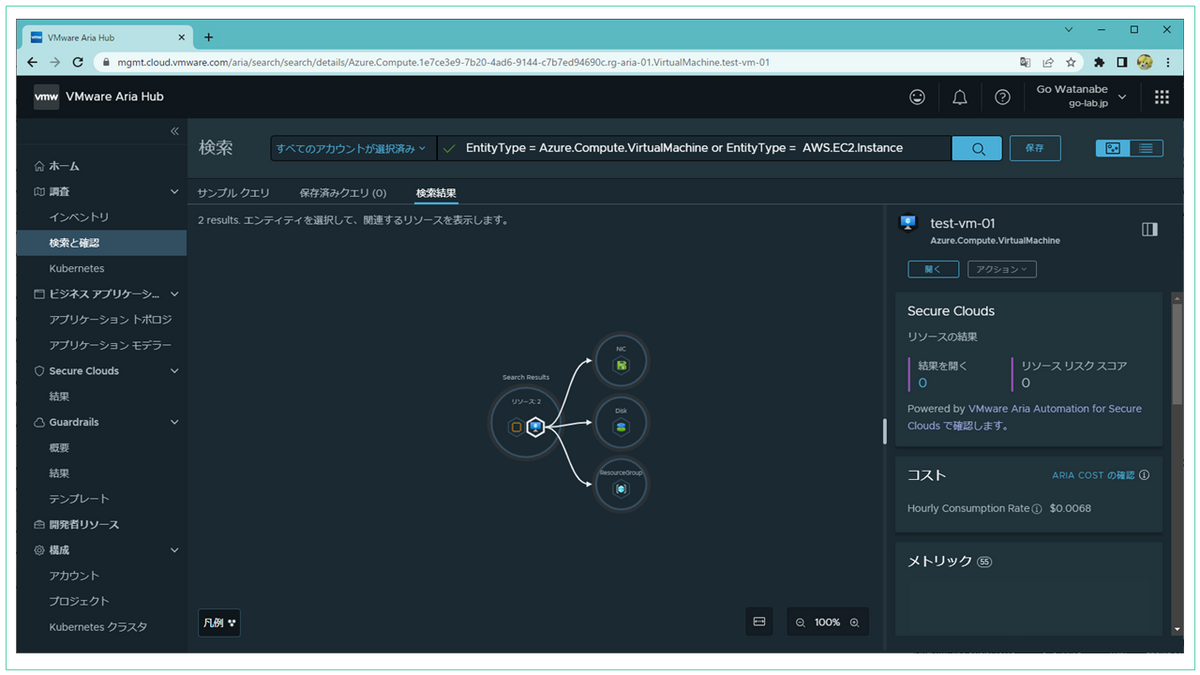Click the EntityType search query field
1200x675 pixels.
pyautogui.click(x=694, y=148)
